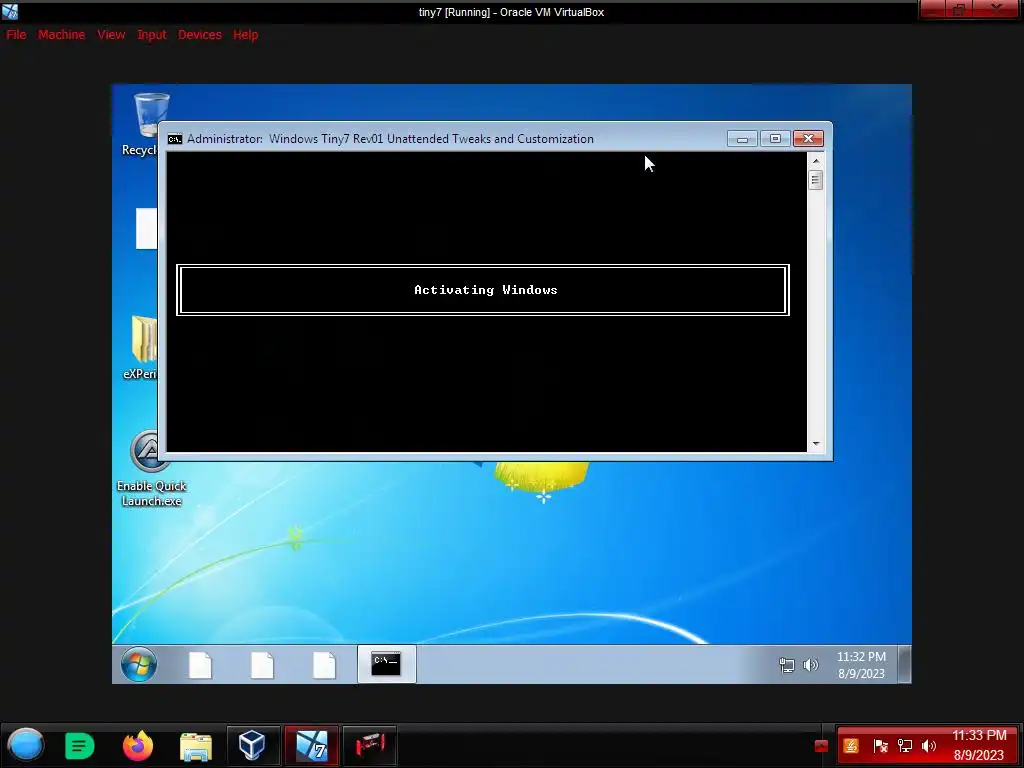This screenshot has height=768, width=1024.
Task: Maximize the Administrator console window
Action: pos(775,138)
